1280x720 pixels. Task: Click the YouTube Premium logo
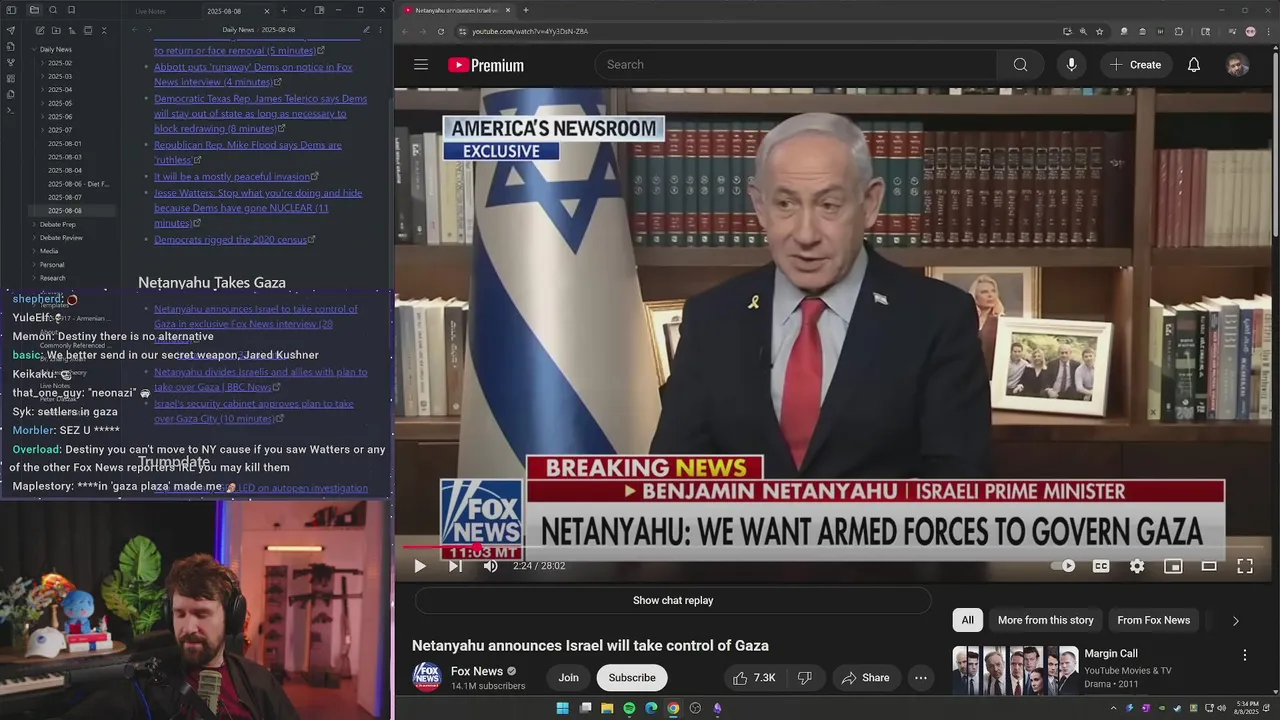click(x=486, y=65)
